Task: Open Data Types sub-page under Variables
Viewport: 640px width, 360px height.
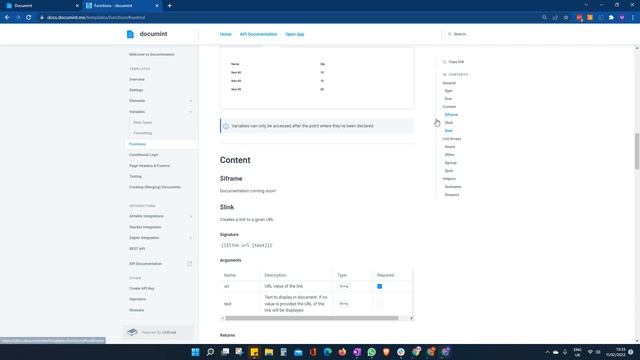Action: [142, 122]
